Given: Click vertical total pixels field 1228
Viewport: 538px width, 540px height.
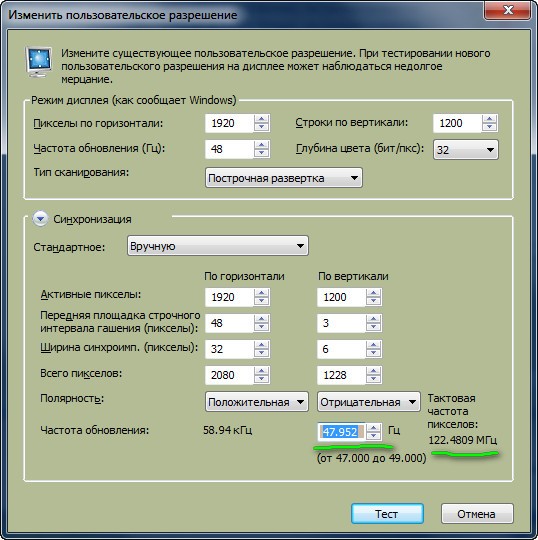Looking at the screenshot, I should tap(341, 375).
